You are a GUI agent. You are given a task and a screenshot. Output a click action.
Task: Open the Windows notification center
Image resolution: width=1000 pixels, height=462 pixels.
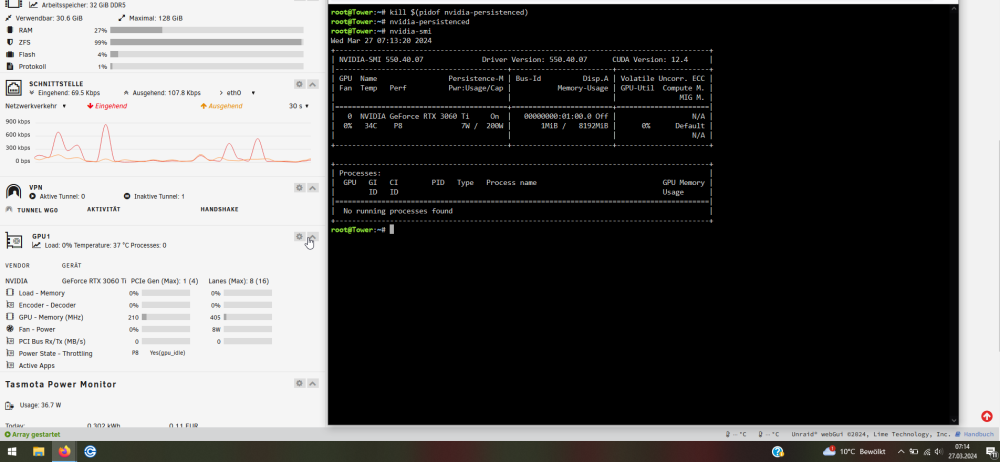(x=990, y=452)
